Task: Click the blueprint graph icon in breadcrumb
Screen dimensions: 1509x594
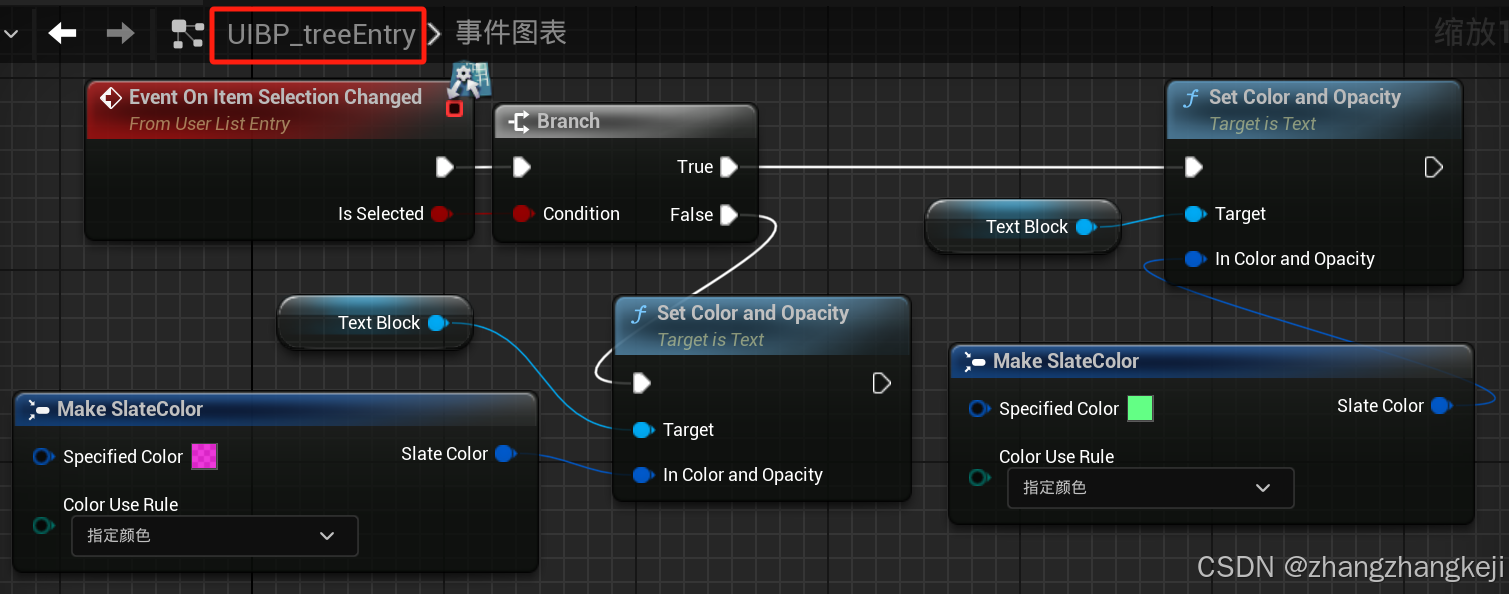Action: 188,34
